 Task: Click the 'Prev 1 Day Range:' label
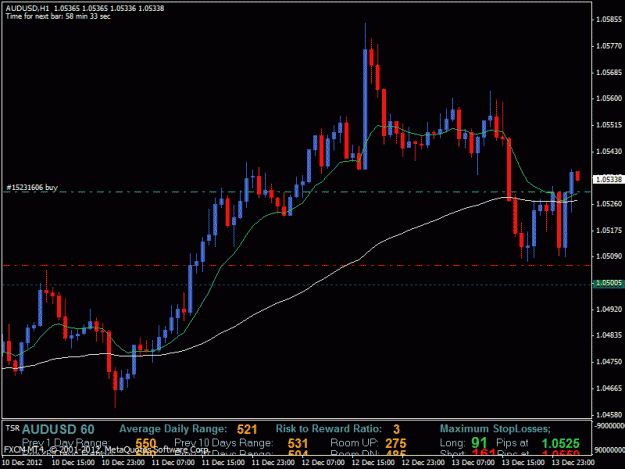coord(66,443)
